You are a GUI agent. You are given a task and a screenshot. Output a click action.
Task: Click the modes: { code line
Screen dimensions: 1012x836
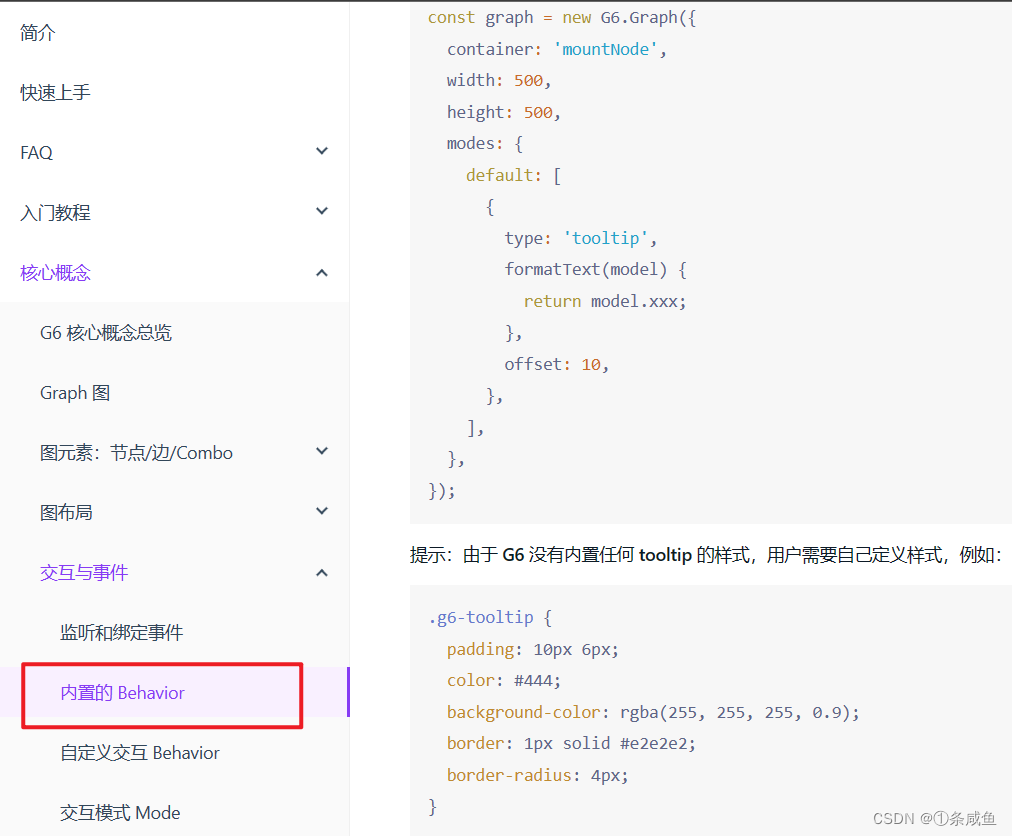point(485,143)
